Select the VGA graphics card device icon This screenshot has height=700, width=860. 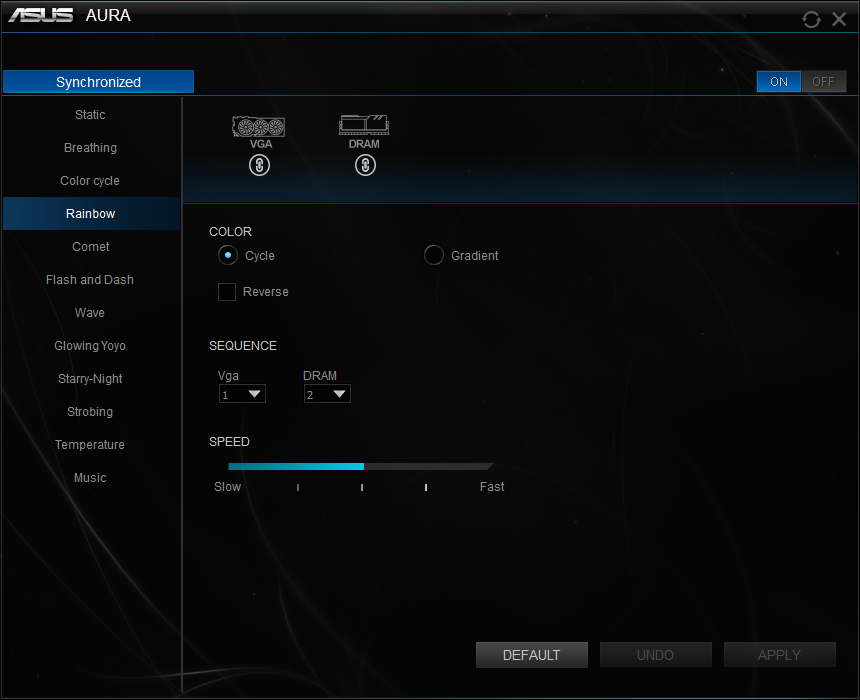(x=258, y=126)
